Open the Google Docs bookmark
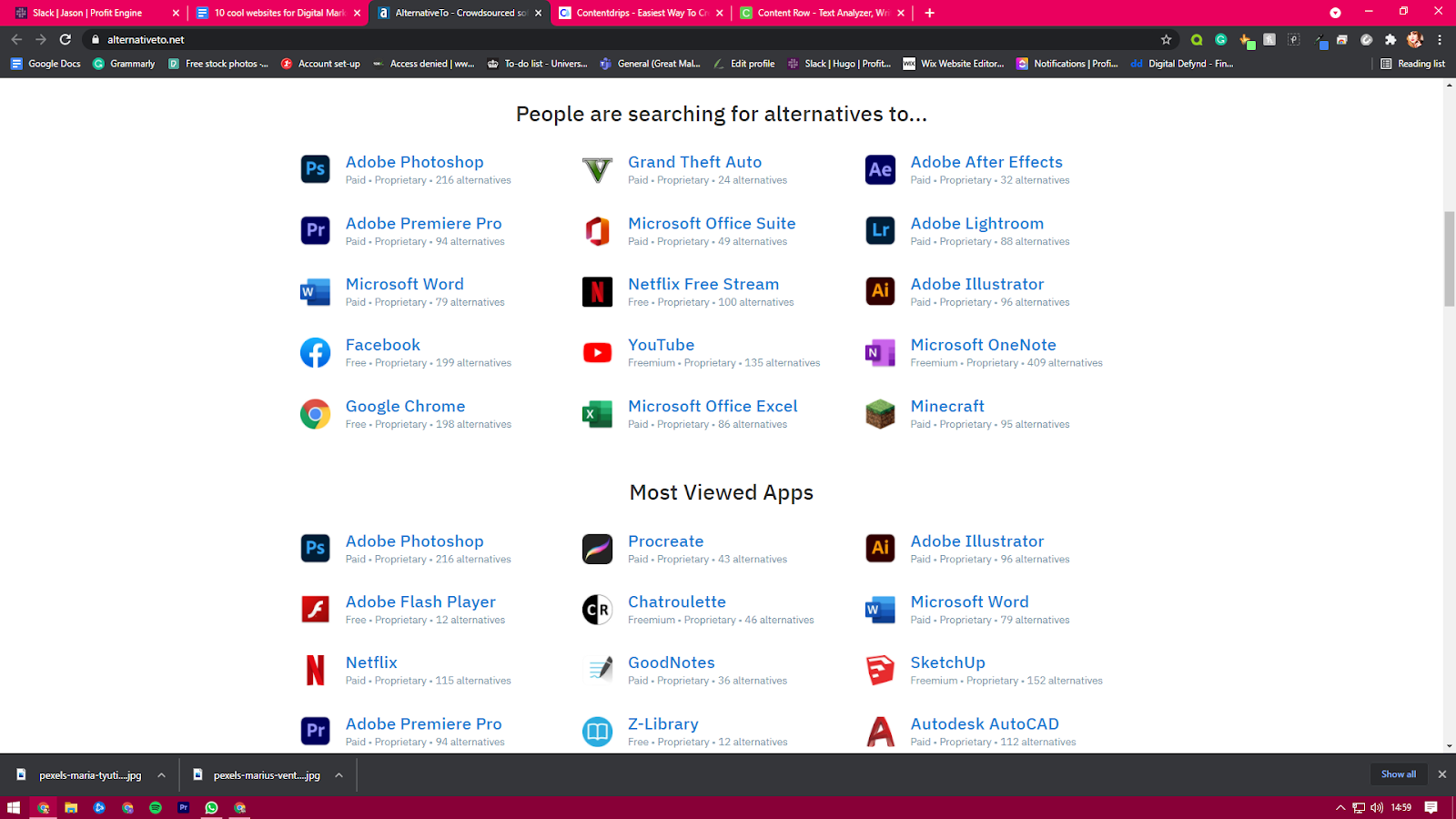Screen dimensions: 1456x819 click(45, 64)
